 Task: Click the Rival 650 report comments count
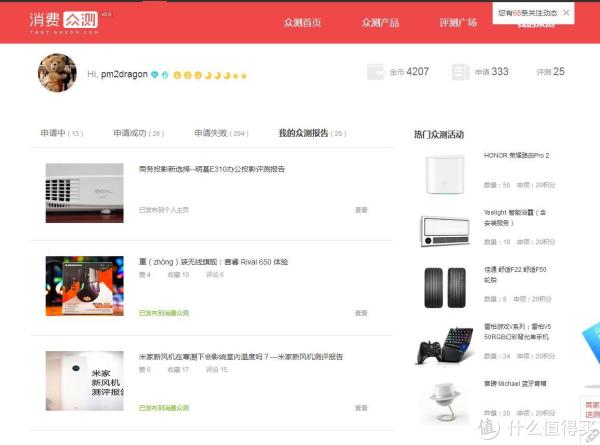coord(215,275)
